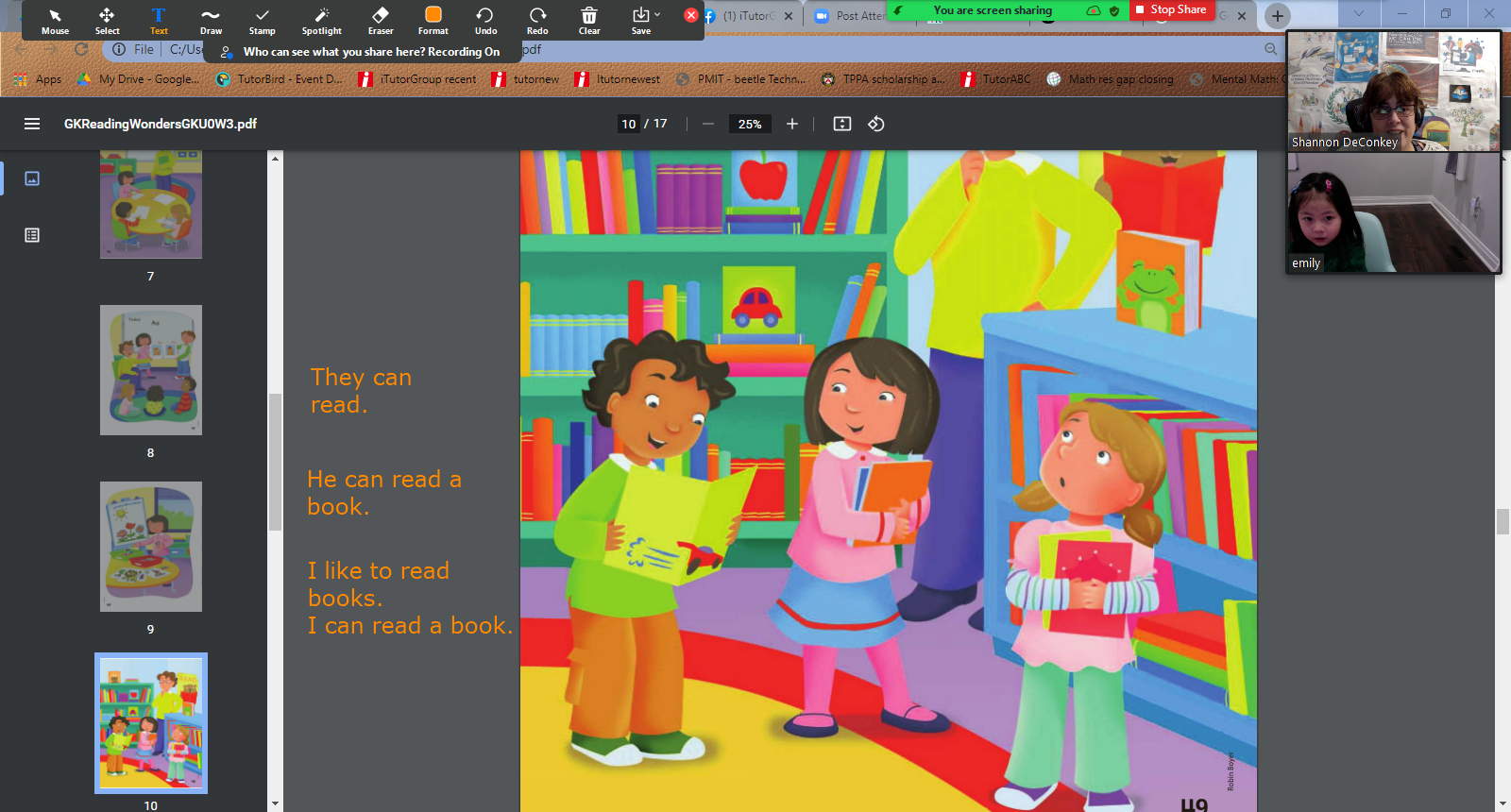This screenshot has height=812, width=1511.
Task: Click thumbnail panel scrollbar up arrow
Action: tap(275, 158)
